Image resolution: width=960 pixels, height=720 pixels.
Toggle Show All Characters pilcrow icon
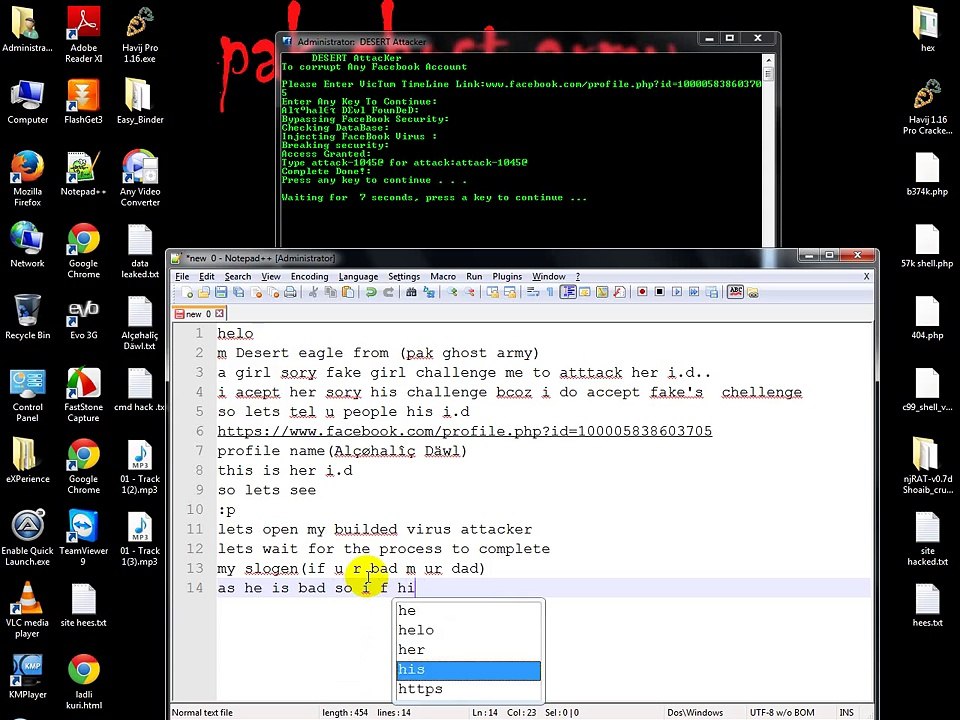[550, 293]
